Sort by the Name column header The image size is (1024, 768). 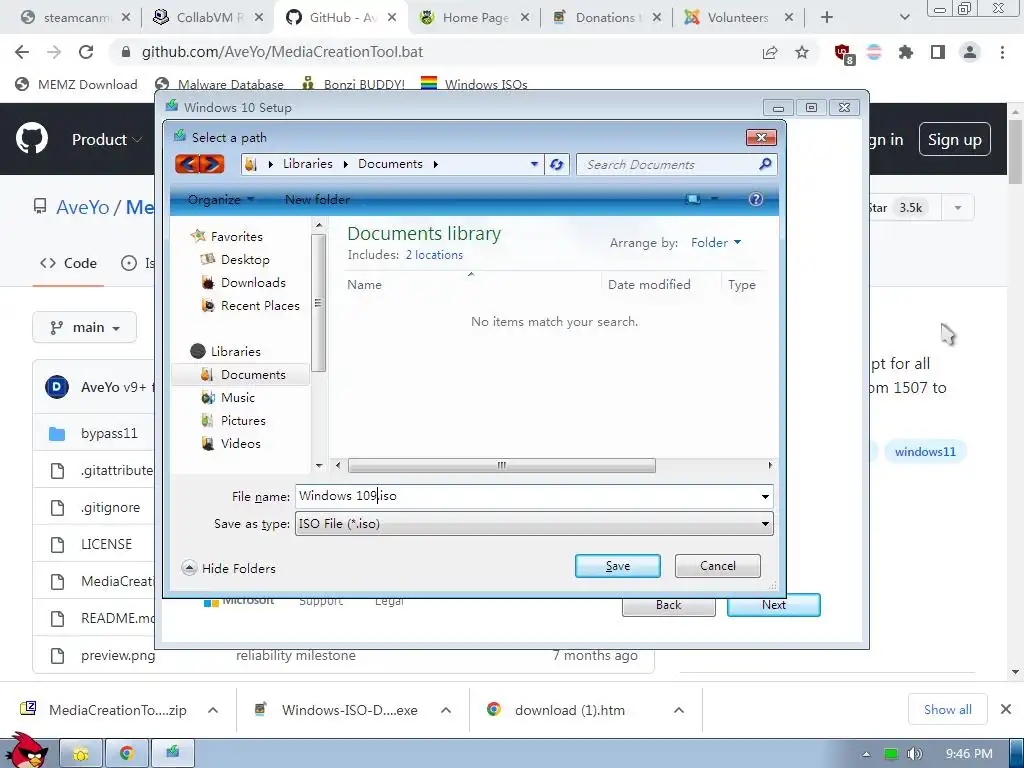point(364,285)
